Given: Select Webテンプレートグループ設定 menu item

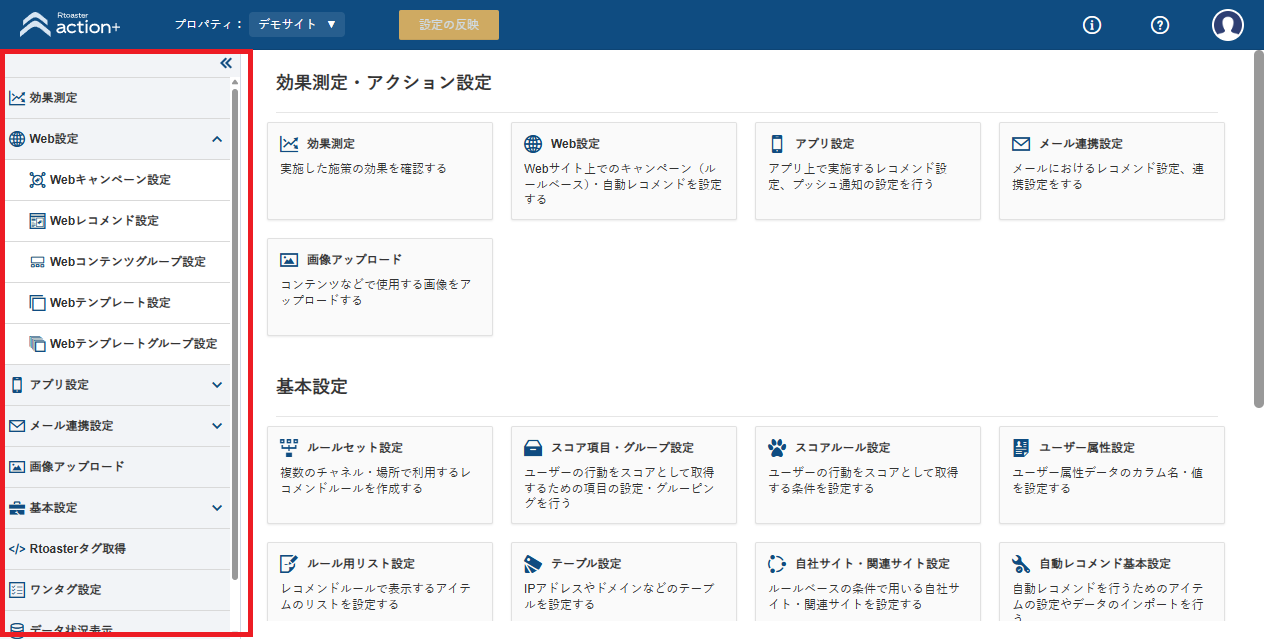Looking at the screenshot, I should tap(117, 344).
